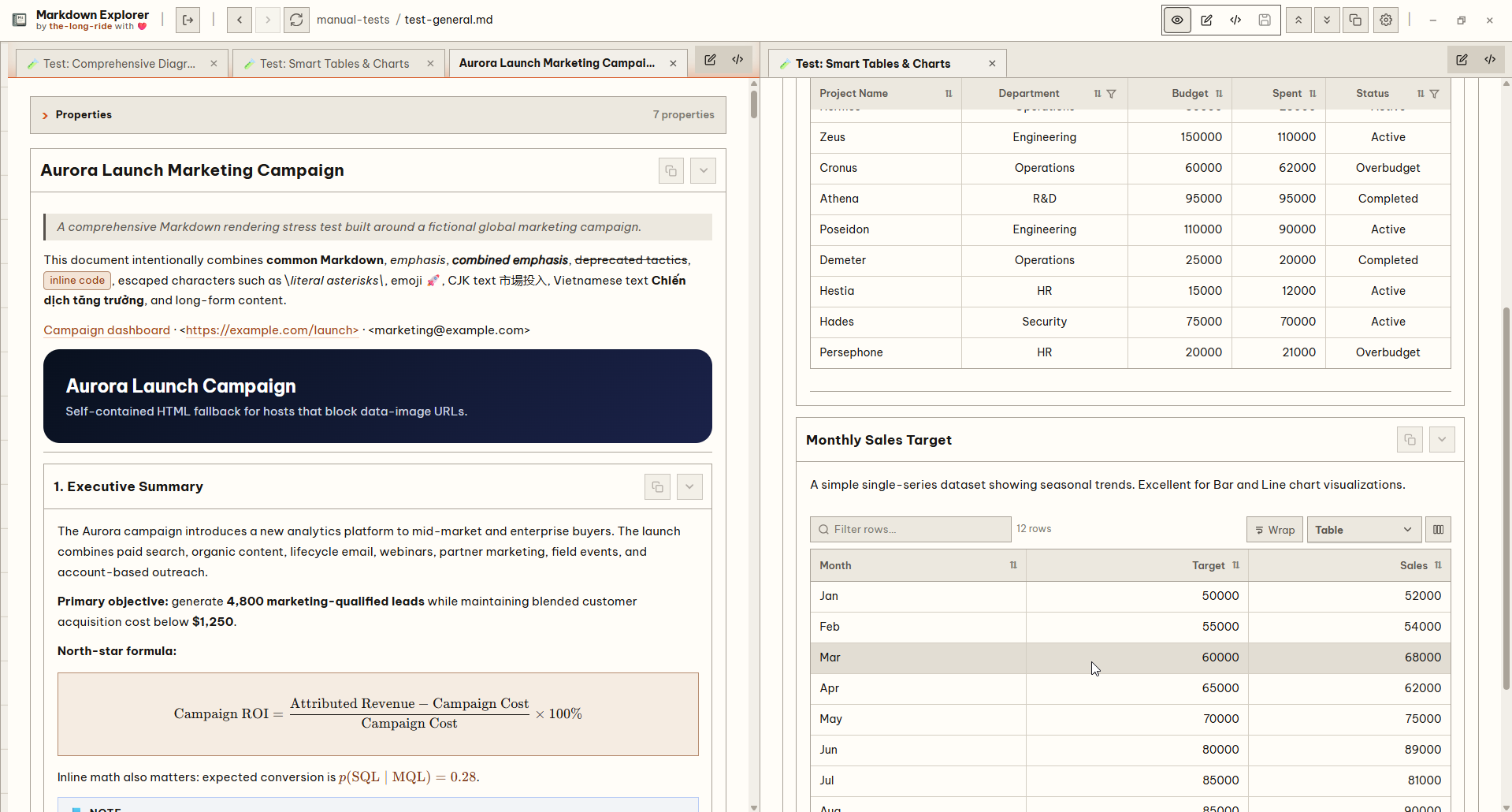Switch to the eye preview mode

point(1177,20)
